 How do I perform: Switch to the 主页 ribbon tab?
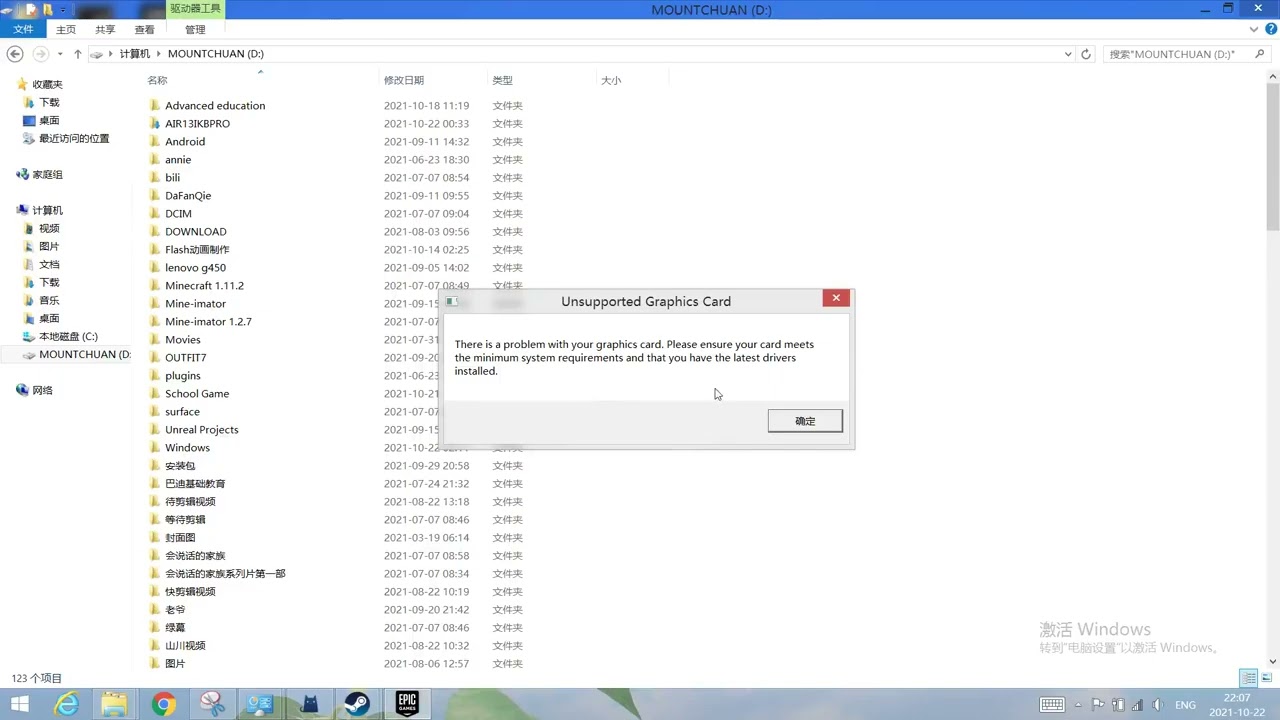[66, 30]
